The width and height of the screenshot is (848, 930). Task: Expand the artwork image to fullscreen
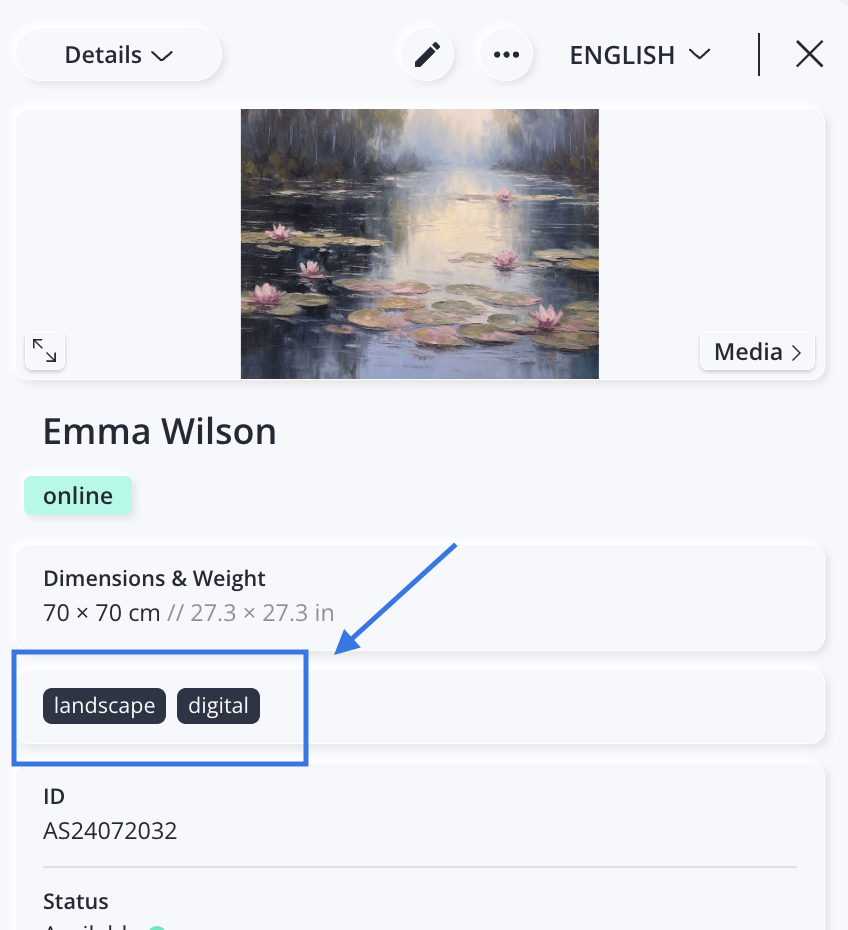click(x=44, y=351)
